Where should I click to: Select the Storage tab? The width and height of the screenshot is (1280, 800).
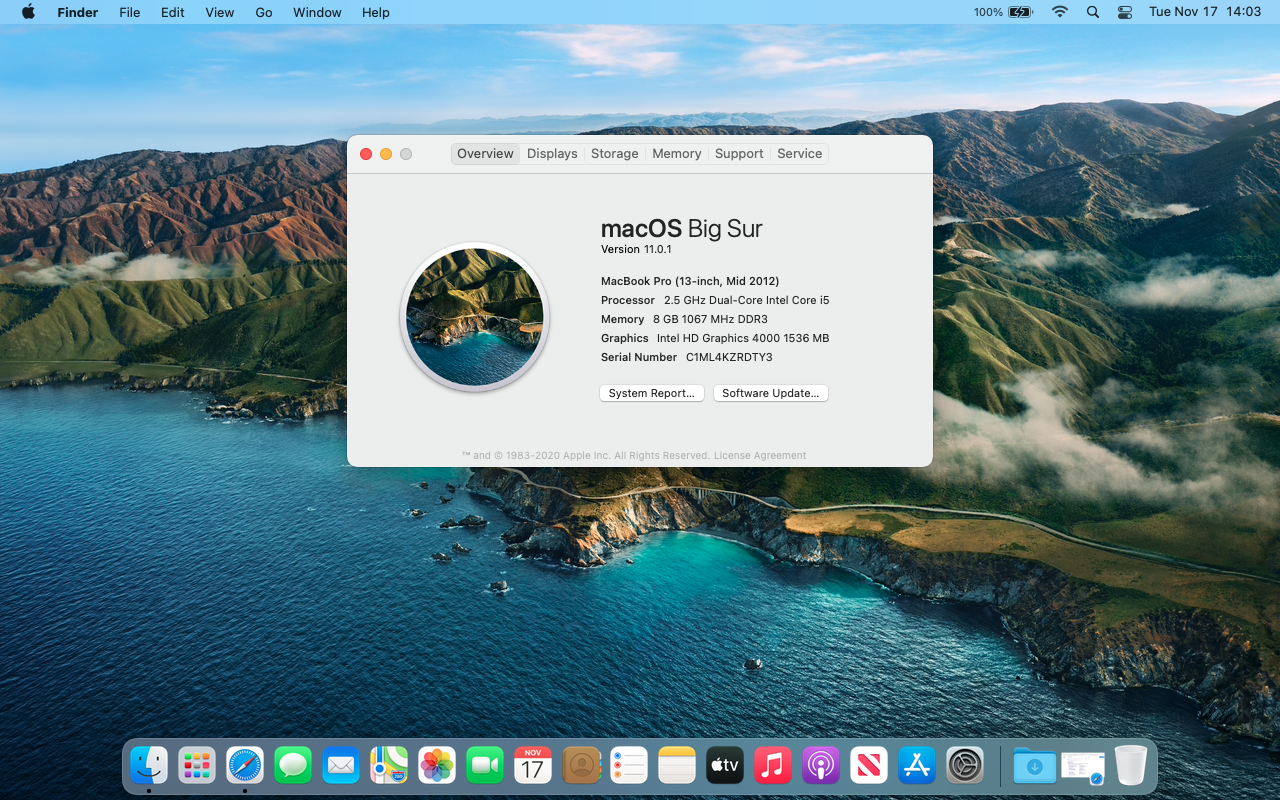614,153
